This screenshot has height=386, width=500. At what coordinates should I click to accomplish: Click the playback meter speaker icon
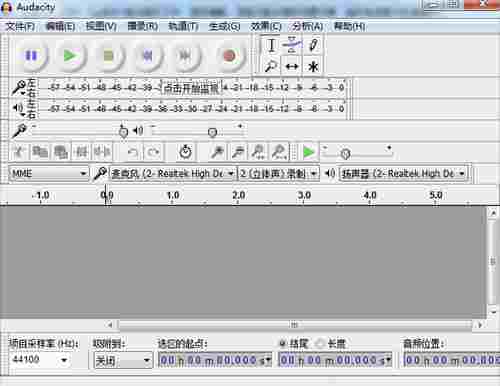(x=18, y=108)
